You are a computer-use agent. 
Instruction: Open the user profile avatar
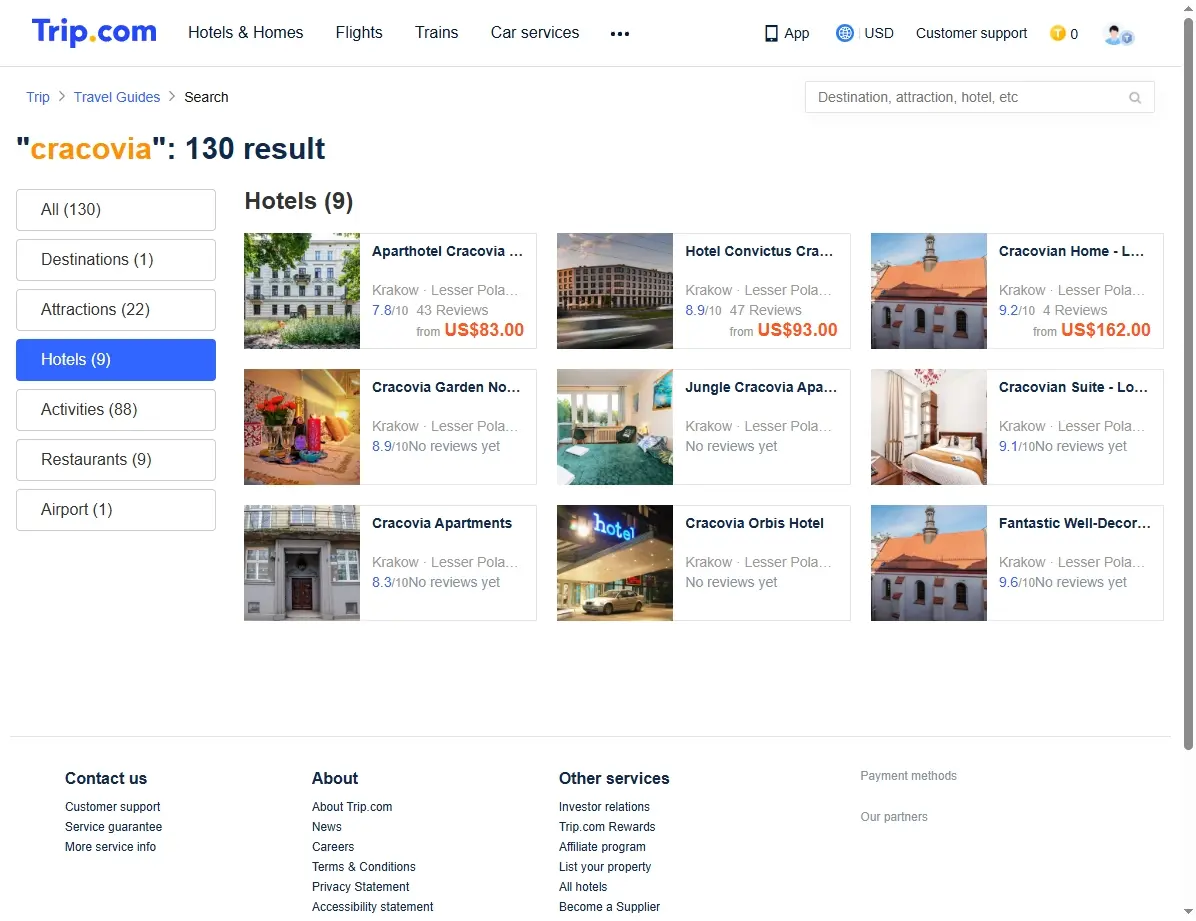pos(1118,34)
